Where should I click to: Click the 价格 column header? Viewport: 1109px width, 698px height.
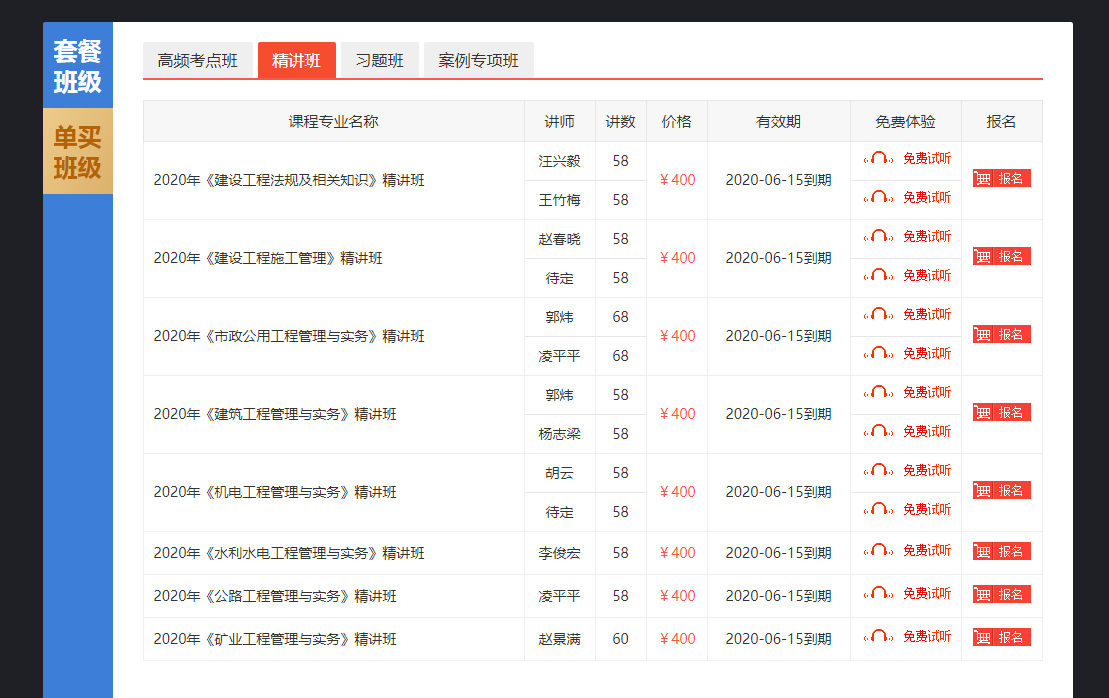[x=677, y=122]
